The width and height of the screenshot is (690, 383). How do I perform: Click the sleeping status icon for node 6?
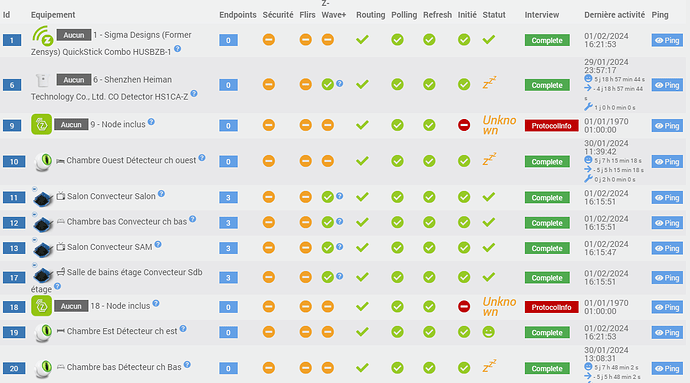[x=489, y=82]
